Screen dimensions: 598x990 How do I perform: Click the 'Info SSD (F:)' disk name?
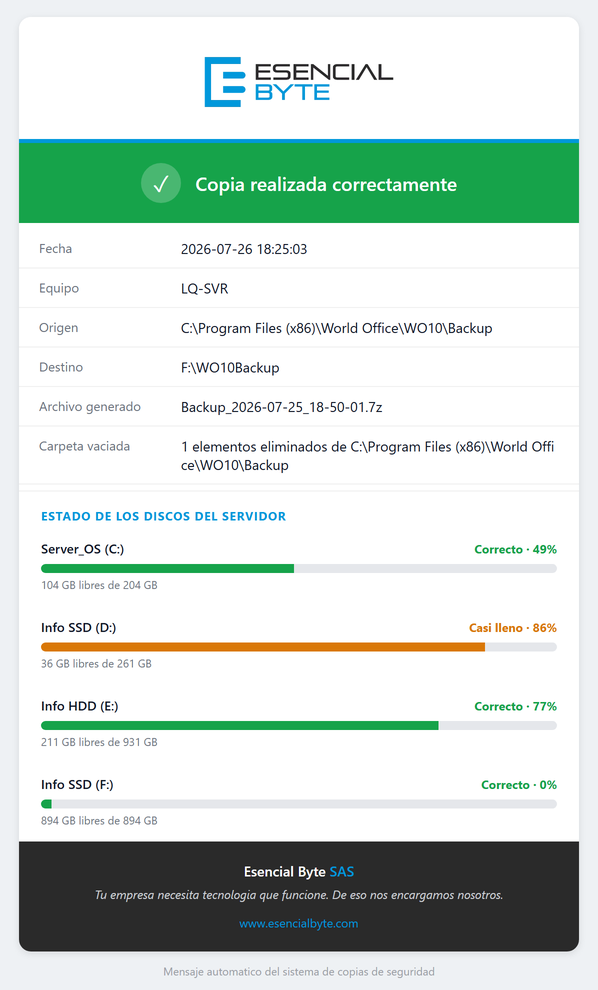pyautogui.click(x=77, y=785)
